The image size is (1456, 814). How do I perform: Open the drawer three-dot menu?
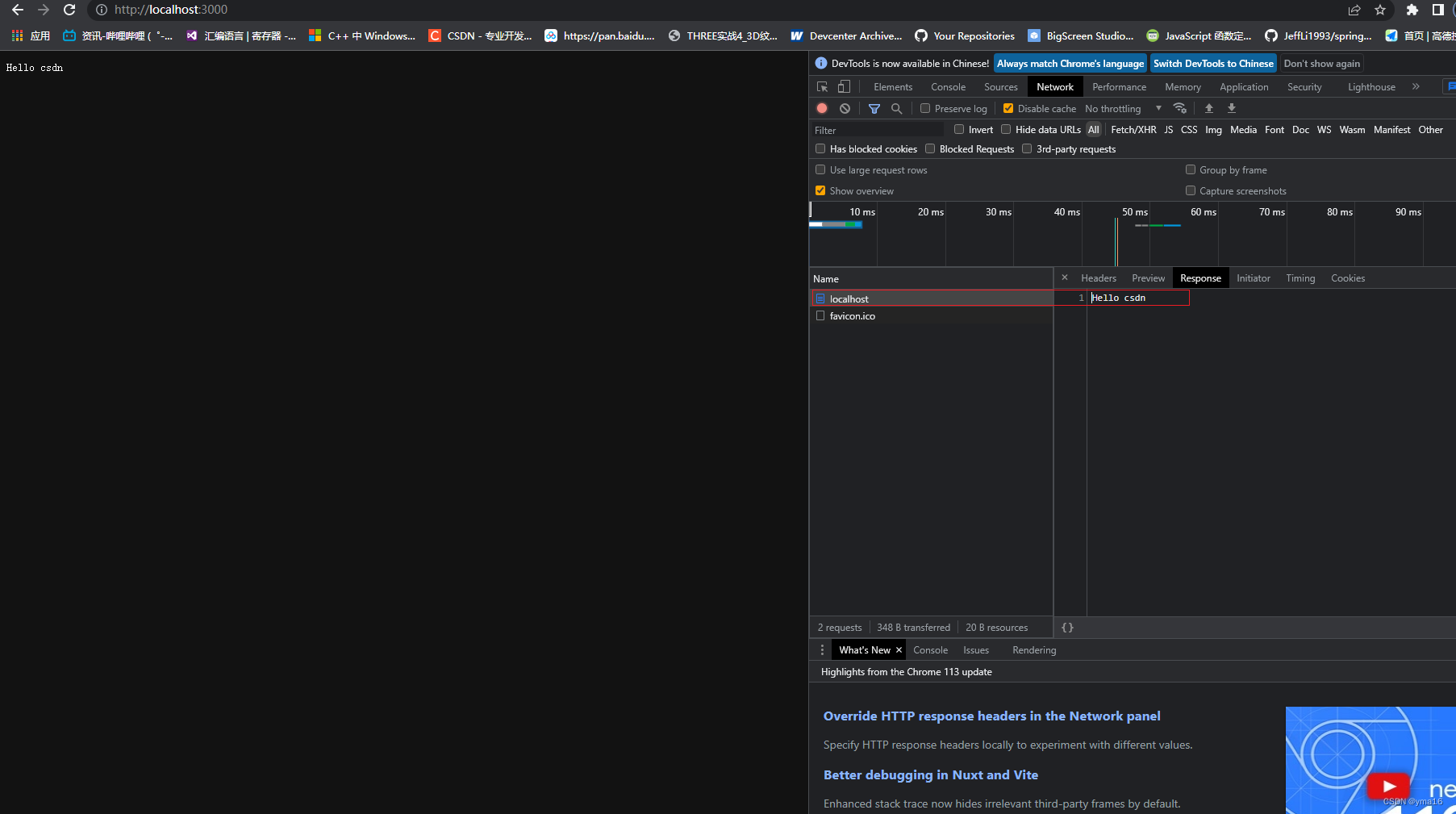[822, 649]
